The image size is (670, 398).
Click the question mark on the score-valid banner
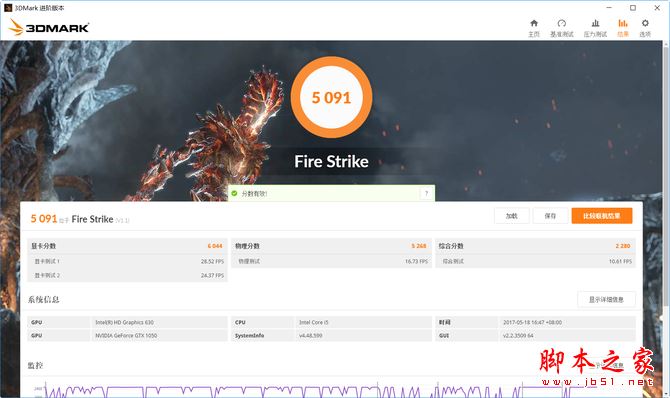click(426, 194)
